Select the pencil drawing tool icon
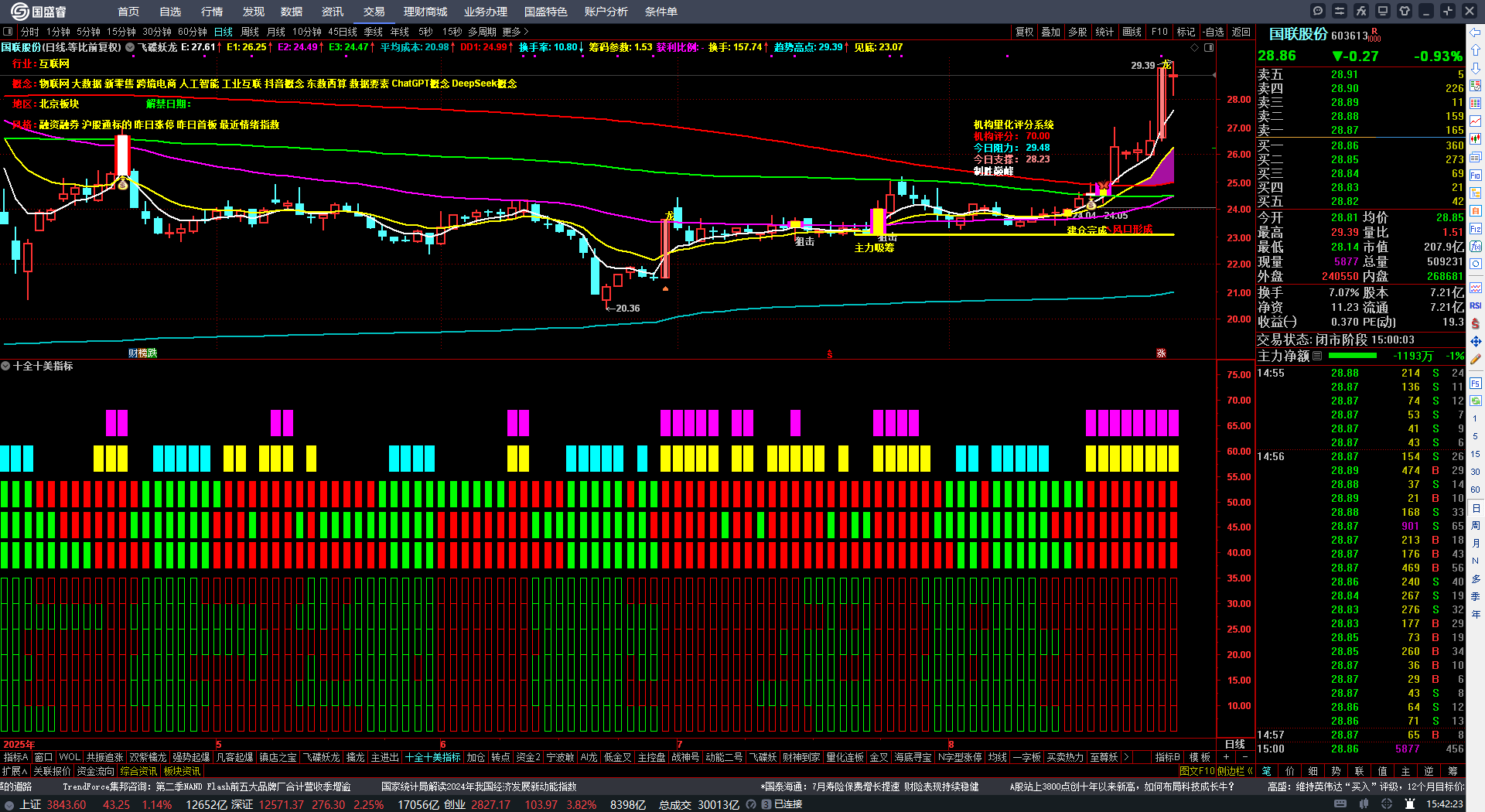1485x812 pixels. coord(1476,359)
